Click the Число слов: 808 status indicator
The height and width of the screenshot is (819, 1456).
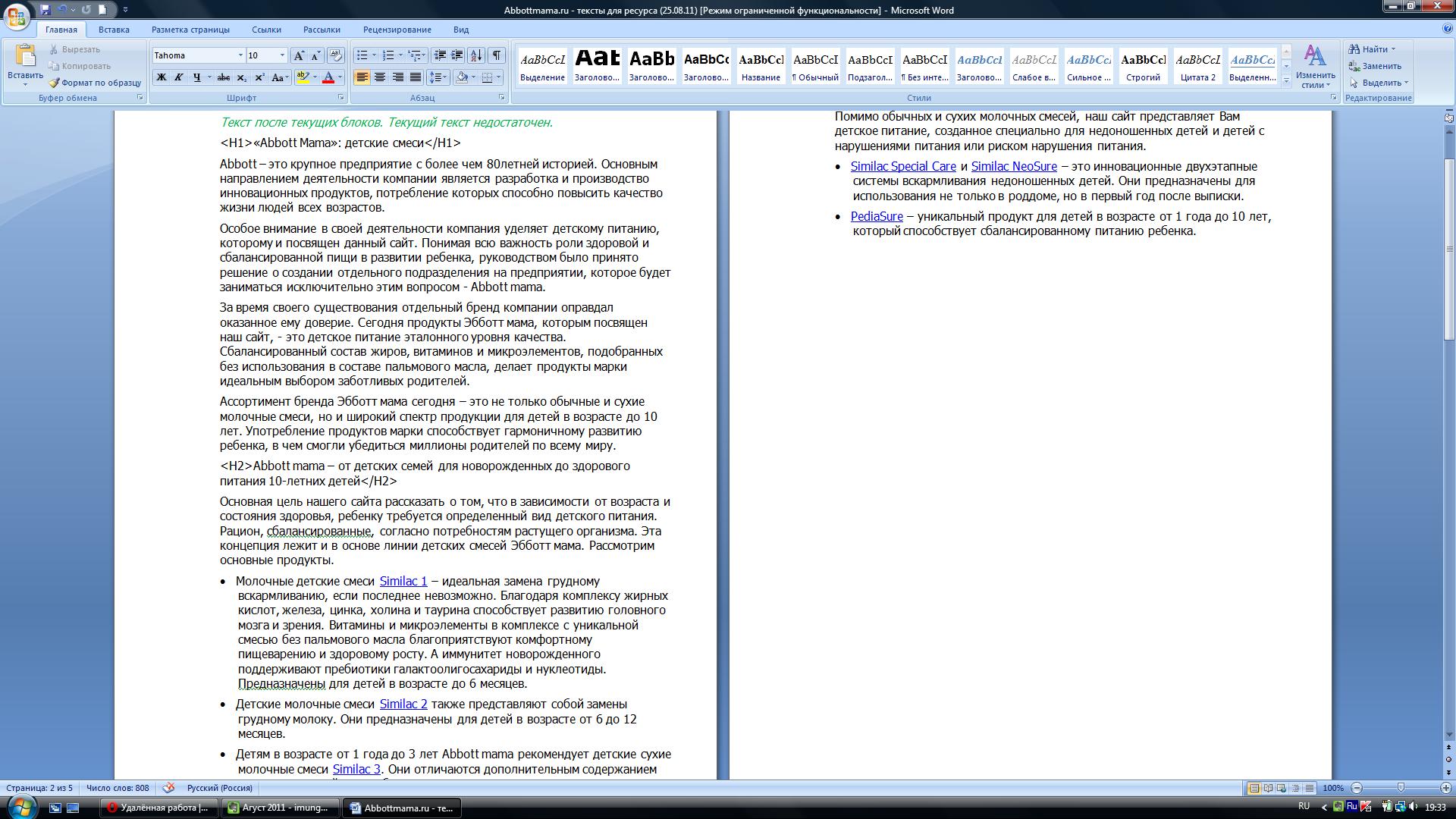(118, 788)
